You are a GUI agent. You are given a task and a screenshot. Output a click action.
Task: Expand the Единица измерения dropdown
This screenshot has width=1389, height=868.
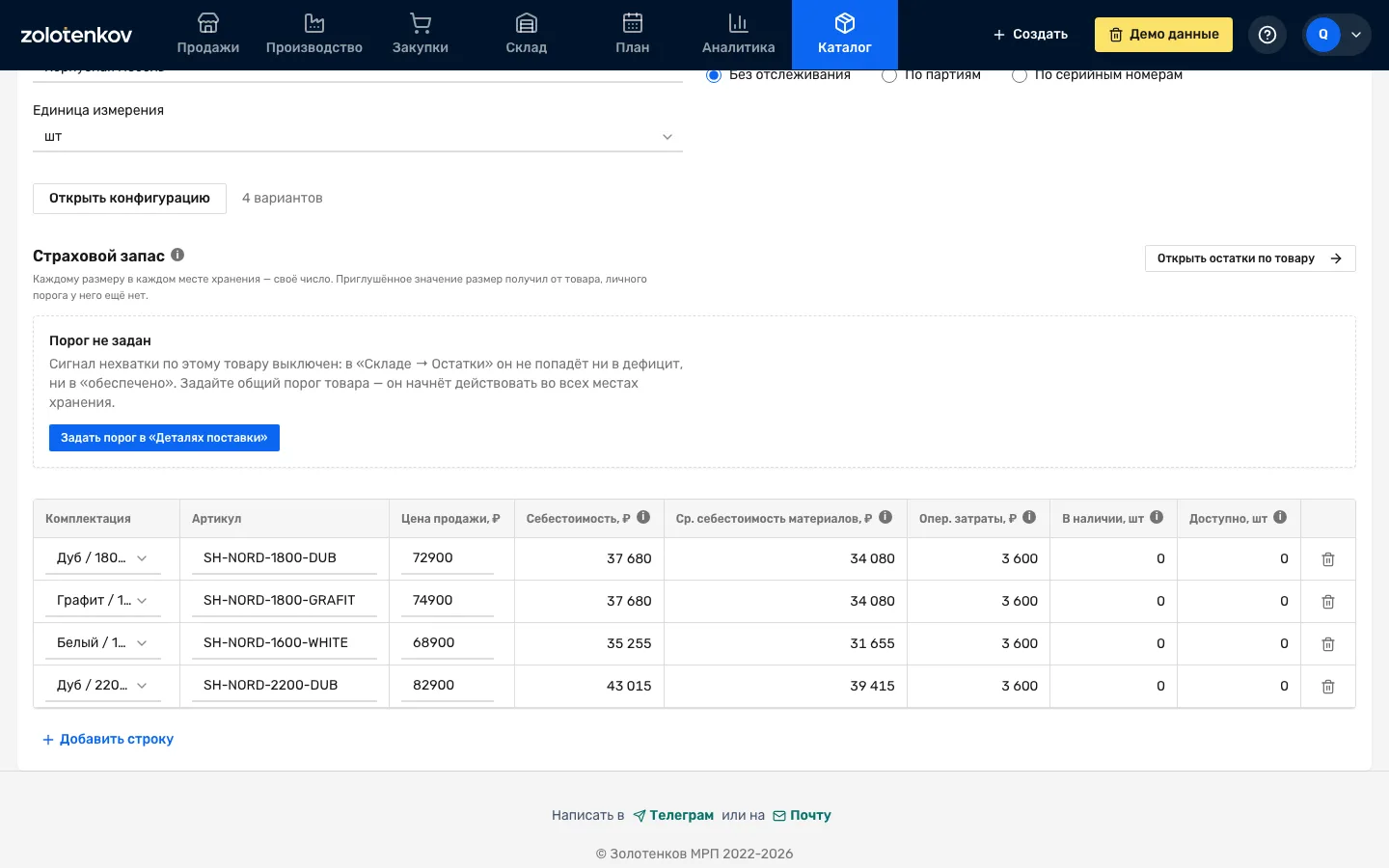click(358, 137)
